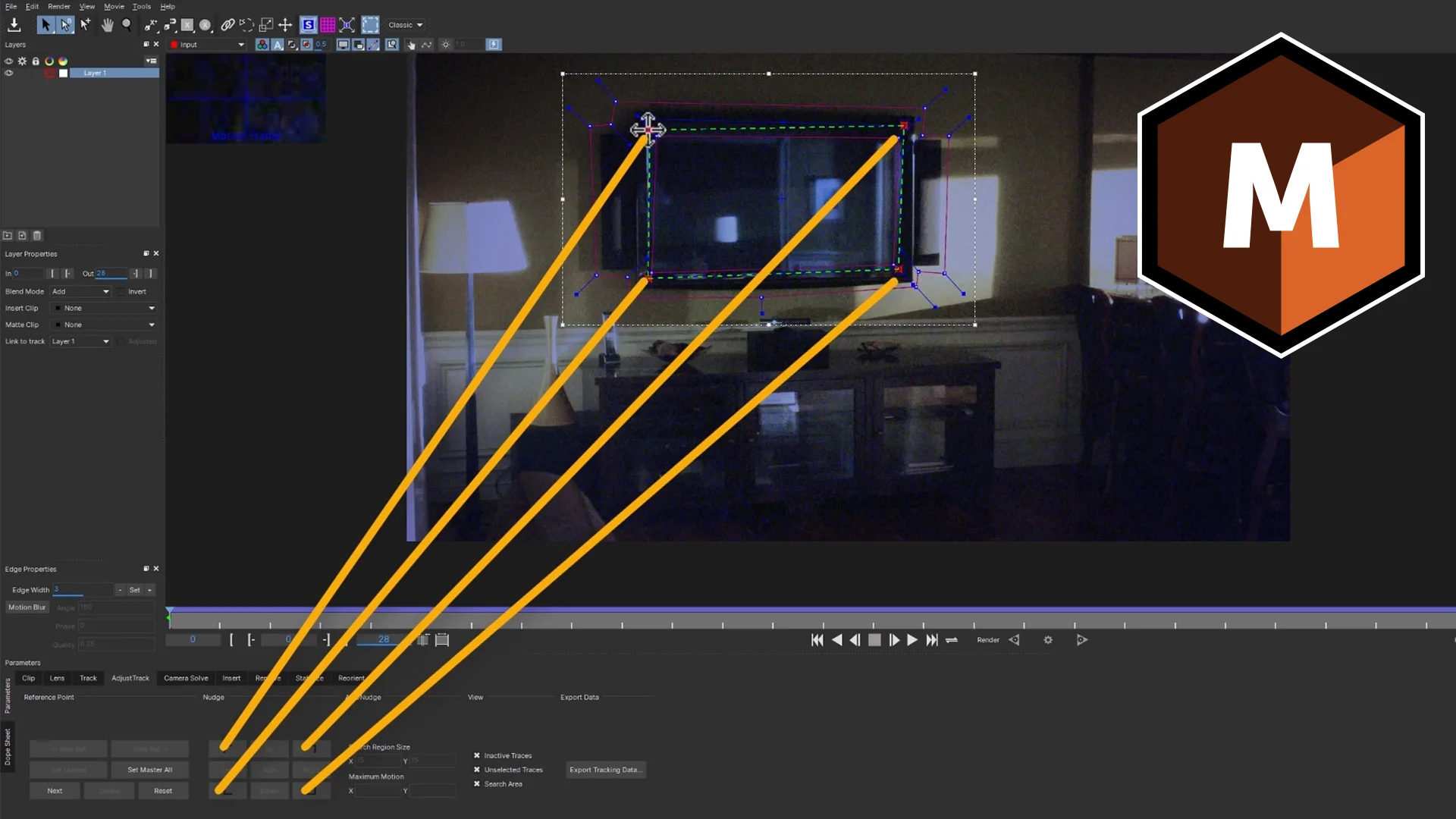Image resolution: width=1456 pixels, height=819 pixels.
Task: Click the delete layer trash icon
Action: [x=37, y=236]
